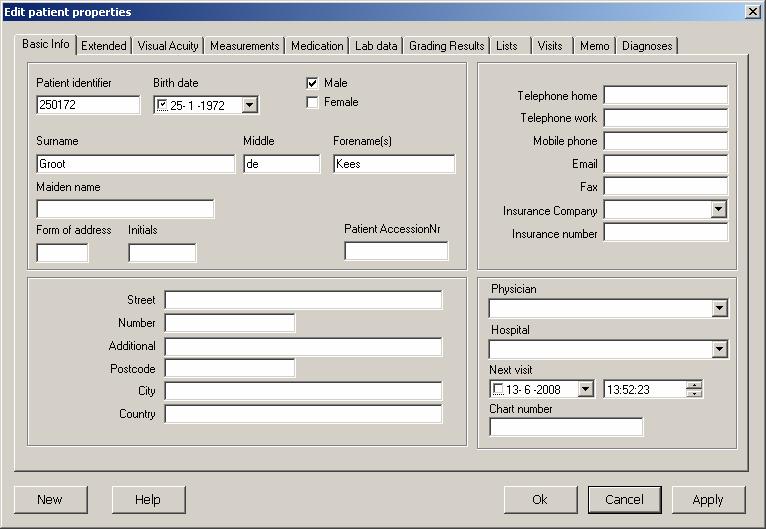Check the Female checkbox

pos(312,103)
